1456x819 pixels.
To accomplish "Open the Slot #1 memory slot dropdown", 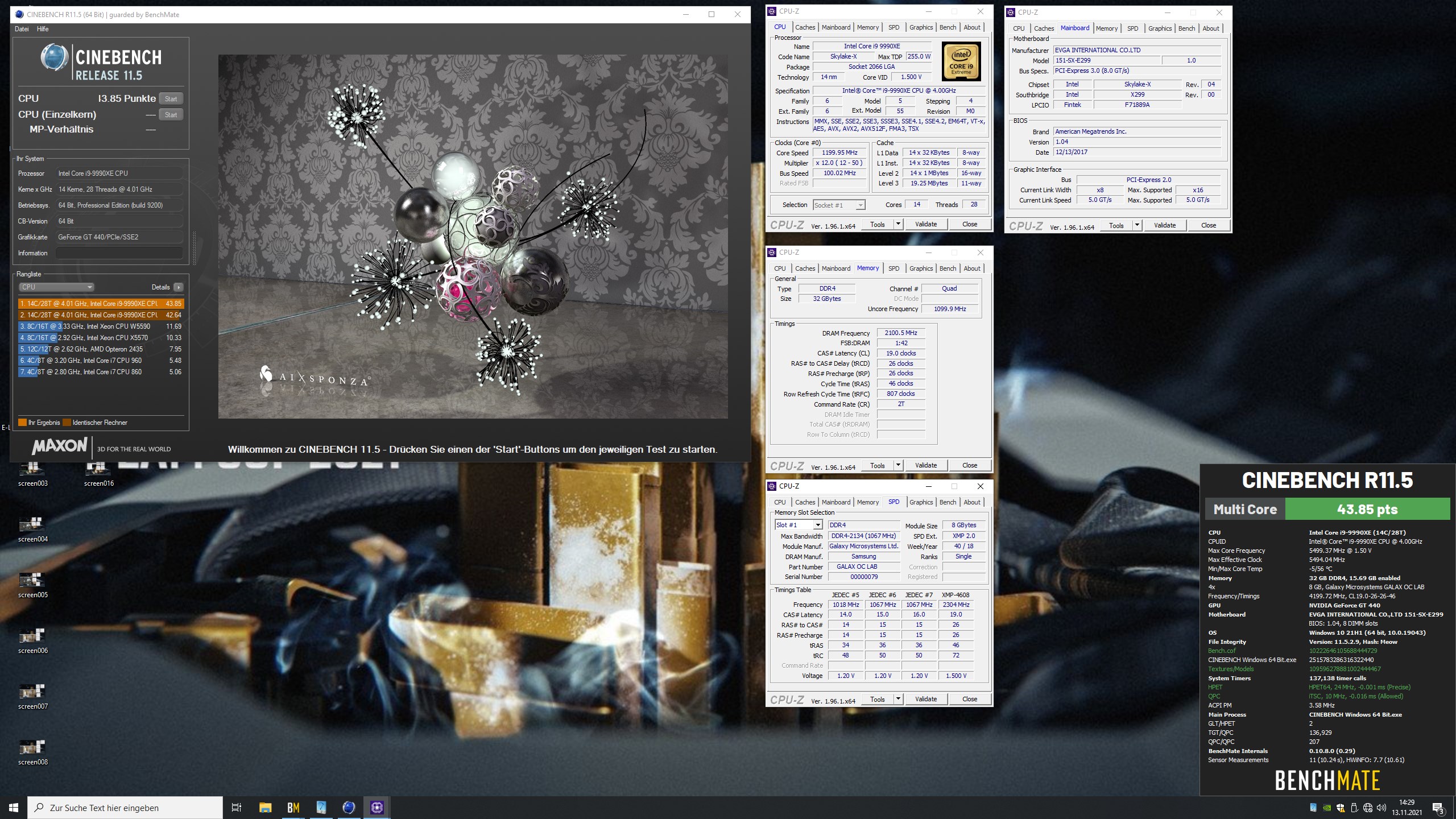I will pos(799,525).
